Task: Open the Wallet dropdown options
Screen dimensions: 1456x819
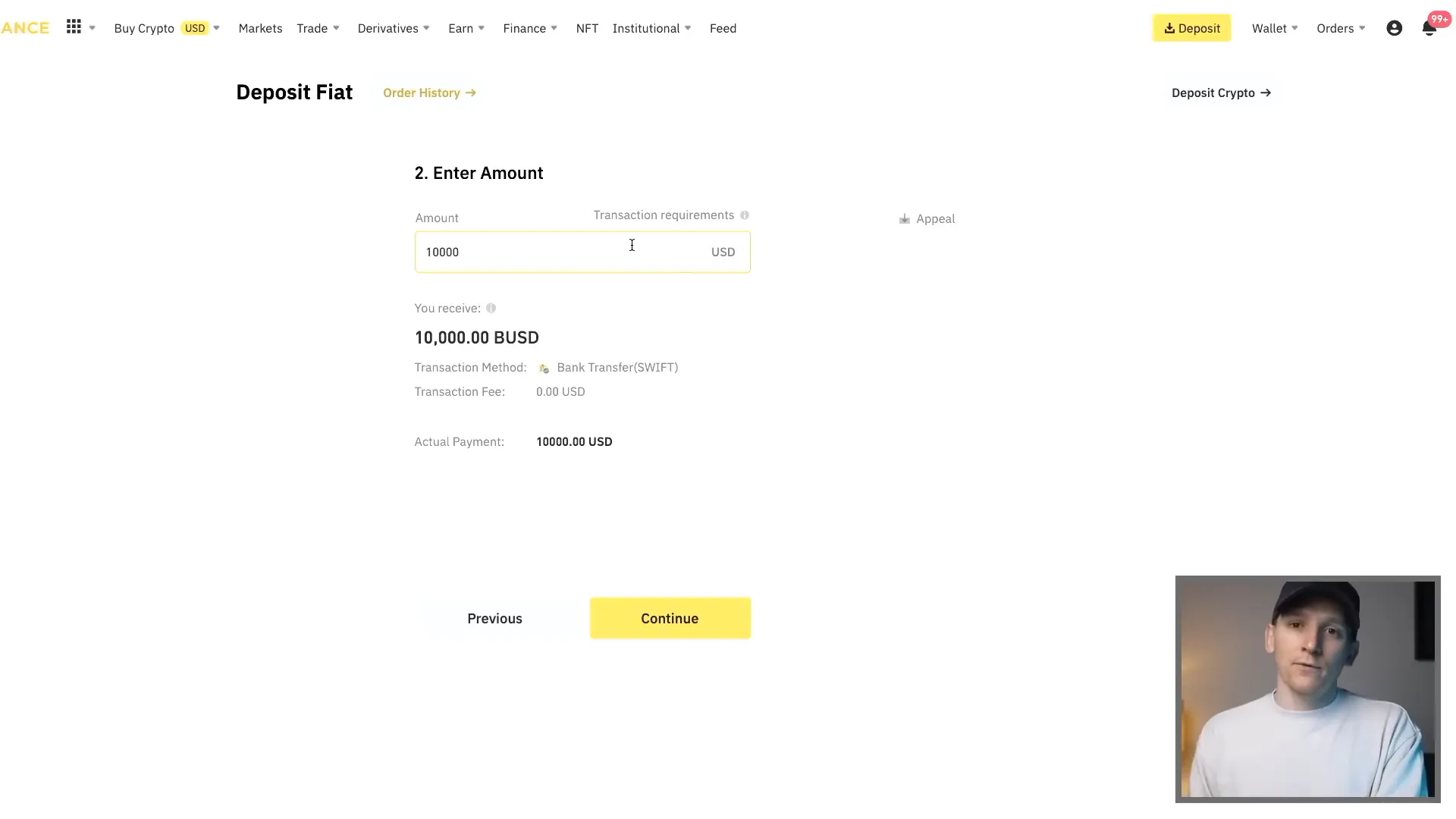Action: tap(1275, 28)
